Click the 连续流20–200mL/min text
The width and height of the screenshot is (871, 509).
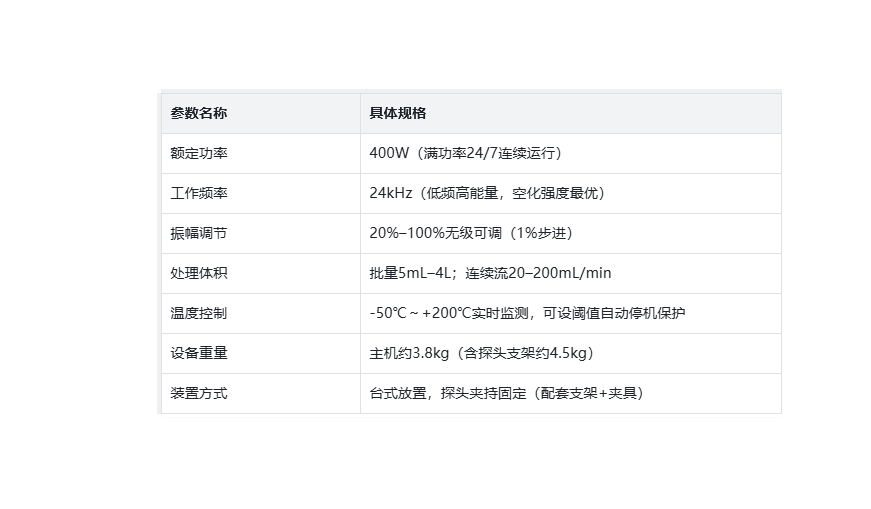(538, 273)
